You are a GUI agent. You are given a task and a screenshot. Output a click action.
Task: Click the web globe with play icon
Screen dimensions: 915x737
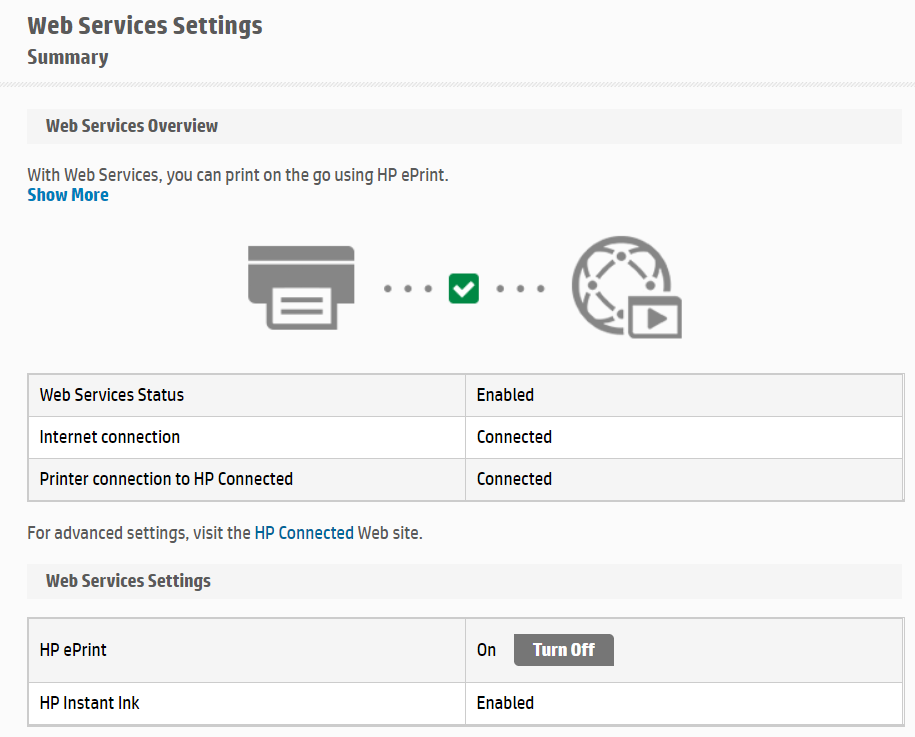627,287
